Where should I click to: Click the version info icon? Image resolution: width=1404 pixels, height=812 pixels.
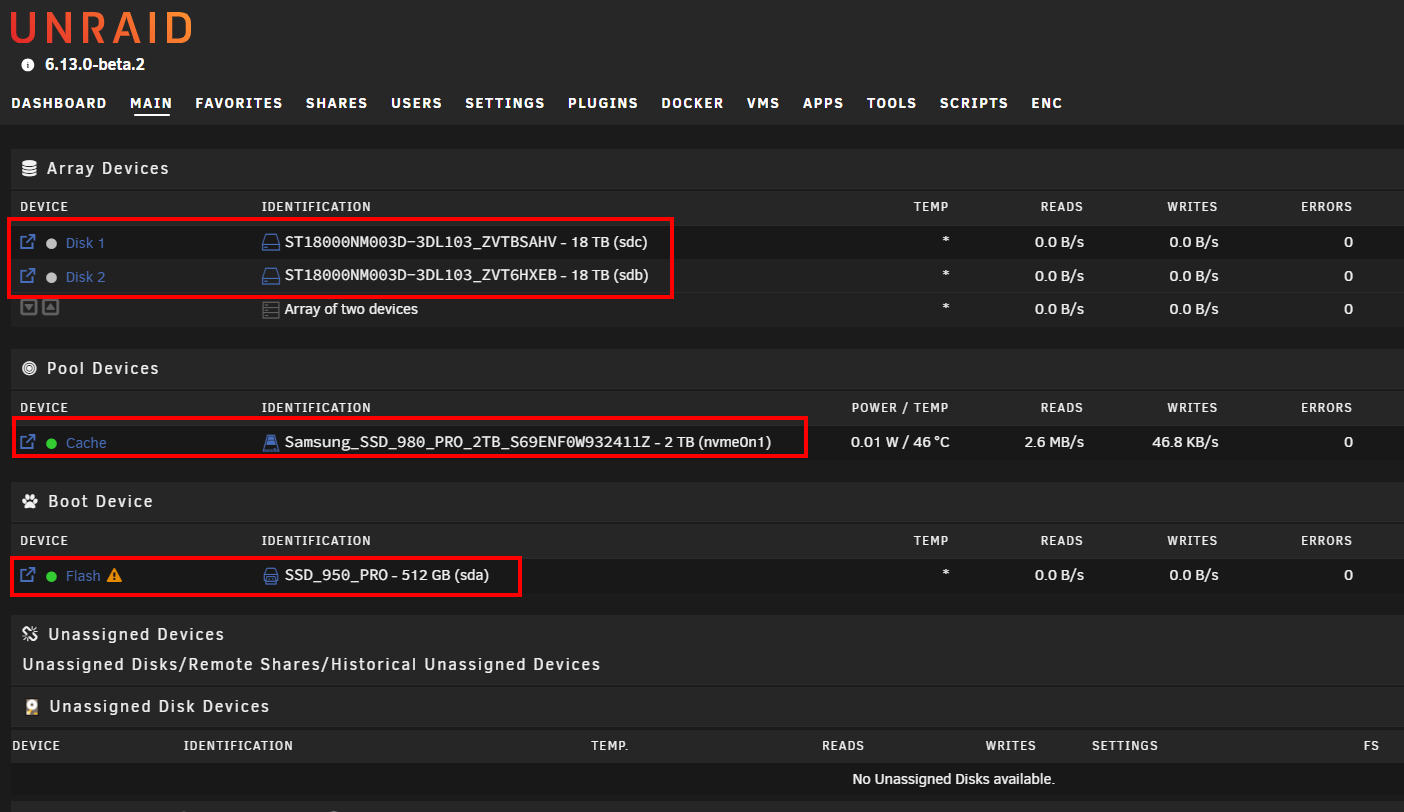coord(28,65)
